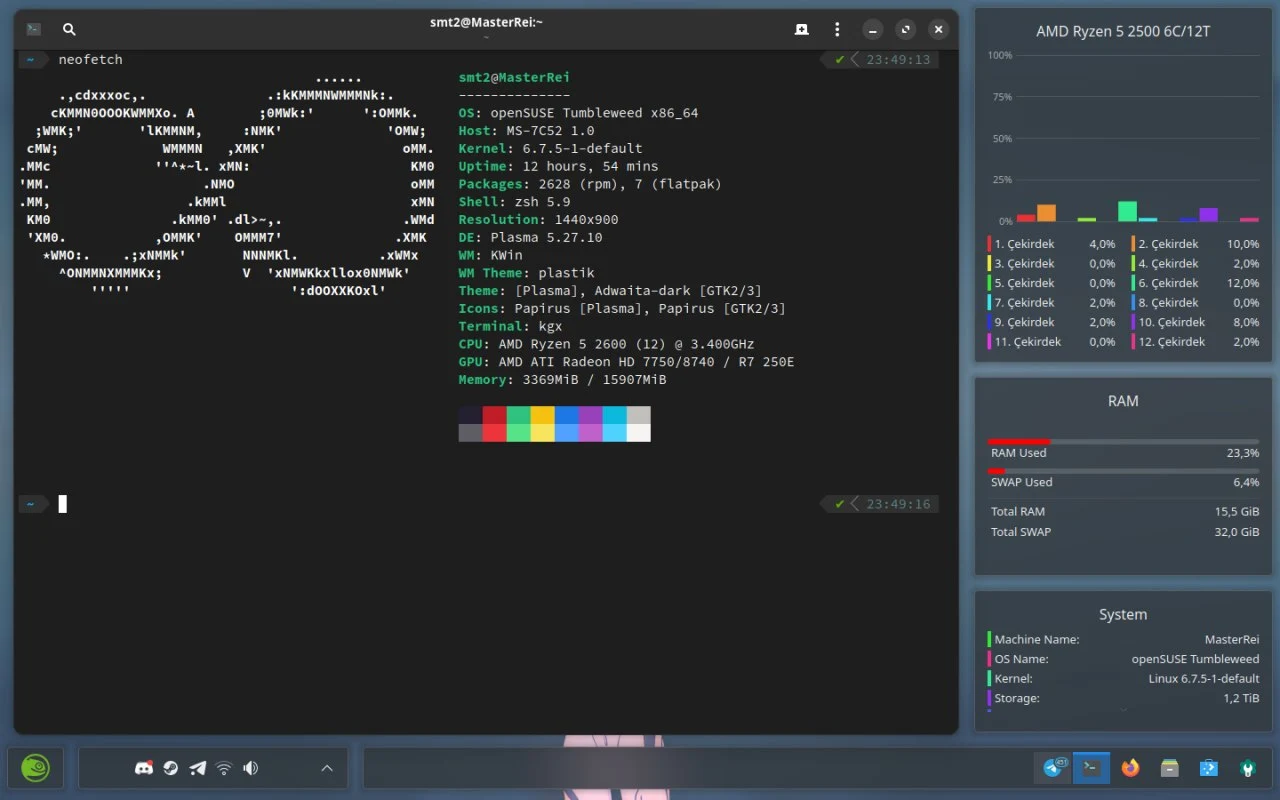The image size is (1280, 800).
Task: Maximize the terminal window
Action: pos(905,30)
